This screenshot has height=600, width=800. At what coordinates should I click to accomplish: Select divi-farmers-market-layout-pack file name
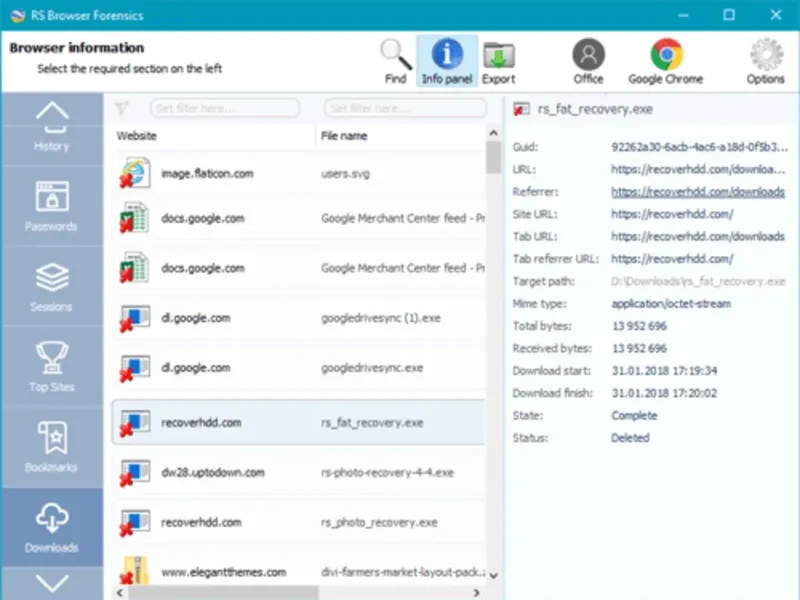(403, 572)
